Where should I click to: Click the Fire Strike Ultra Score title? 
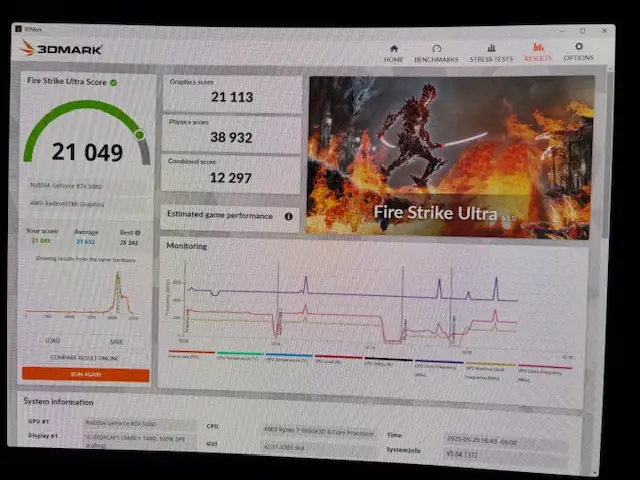[x=67, y=81]
